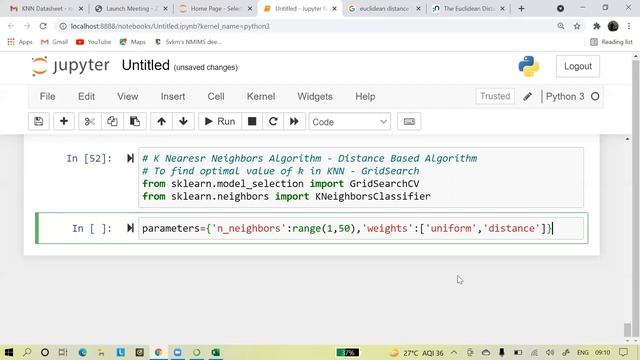The height and width of the screenshot is (360, 640).
Task: Open the View menu
Action: 127,97
